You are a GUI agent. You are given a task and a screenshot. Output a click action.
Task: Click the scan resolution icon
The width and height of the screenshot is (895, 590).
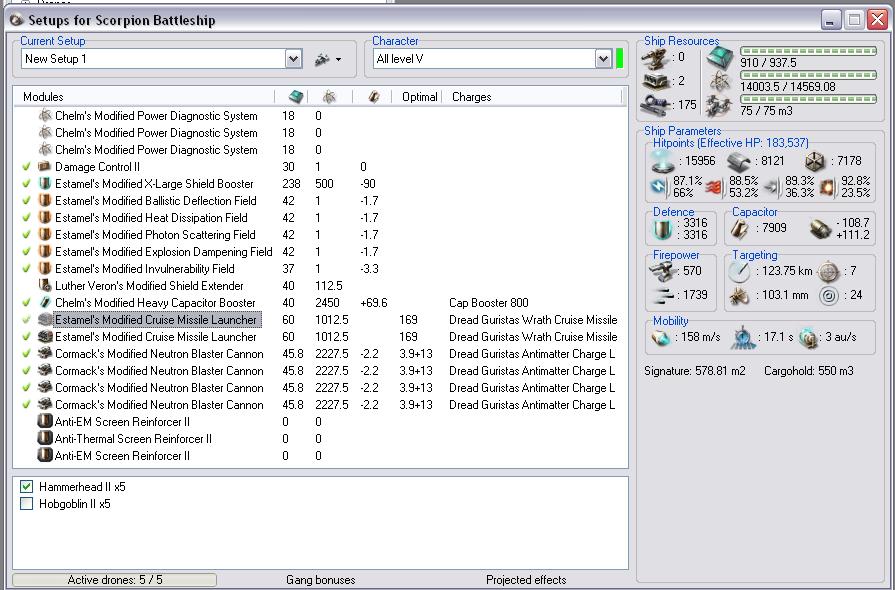point(740,296)
